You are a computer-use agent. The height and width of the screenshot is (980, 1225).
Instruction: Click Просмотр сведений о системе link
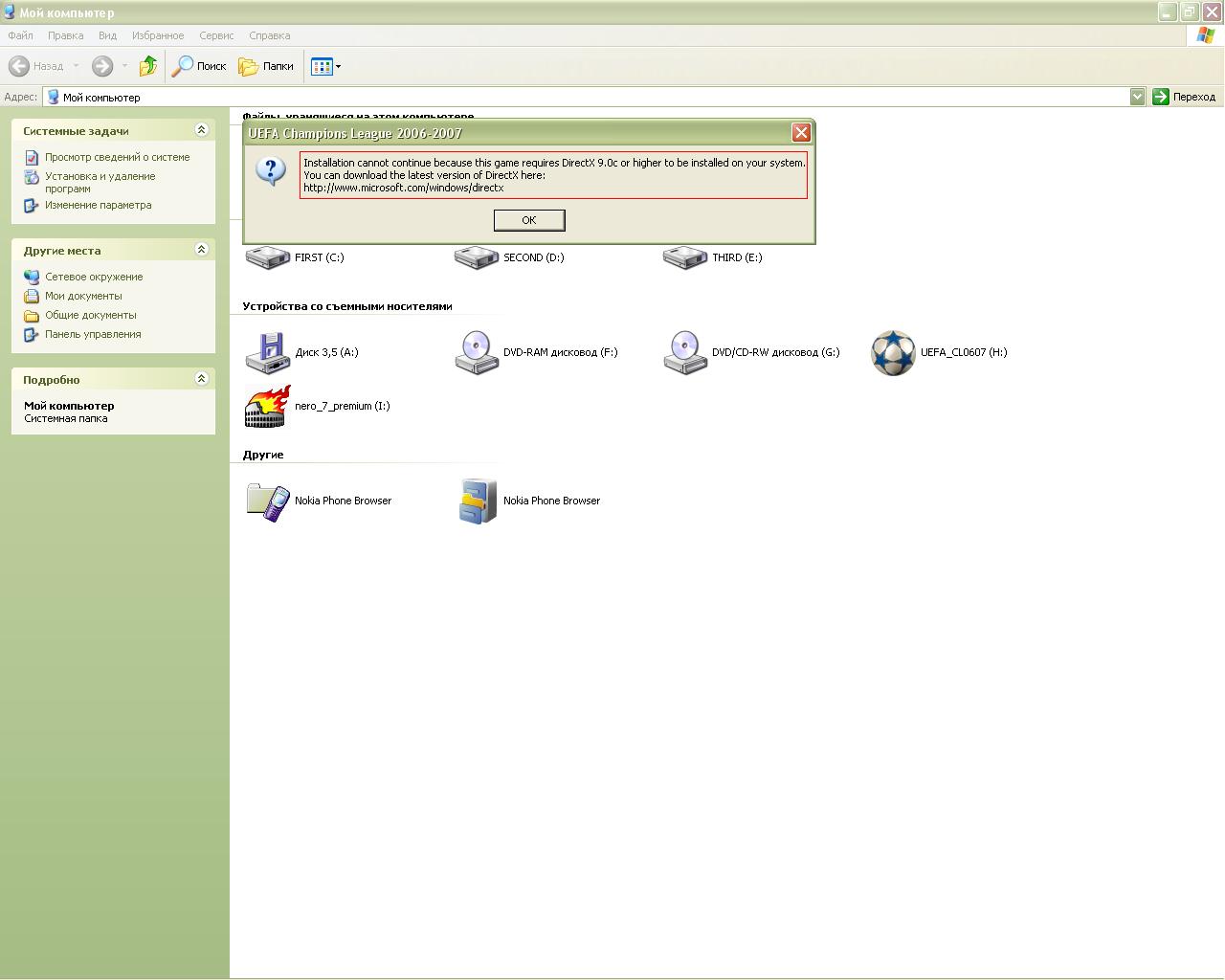pos(117,157)
